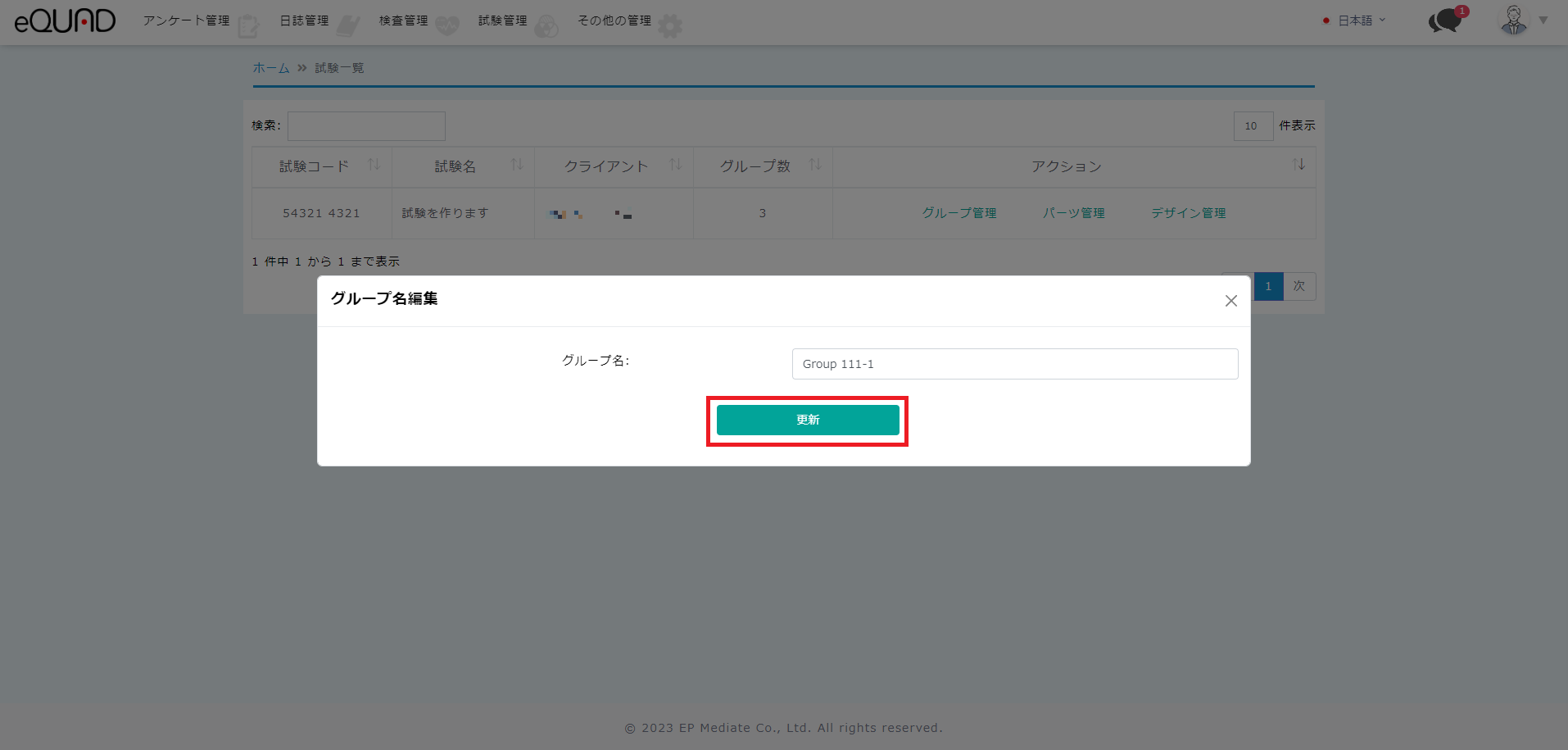Sort by アクション column arrows

(1298, 165)
